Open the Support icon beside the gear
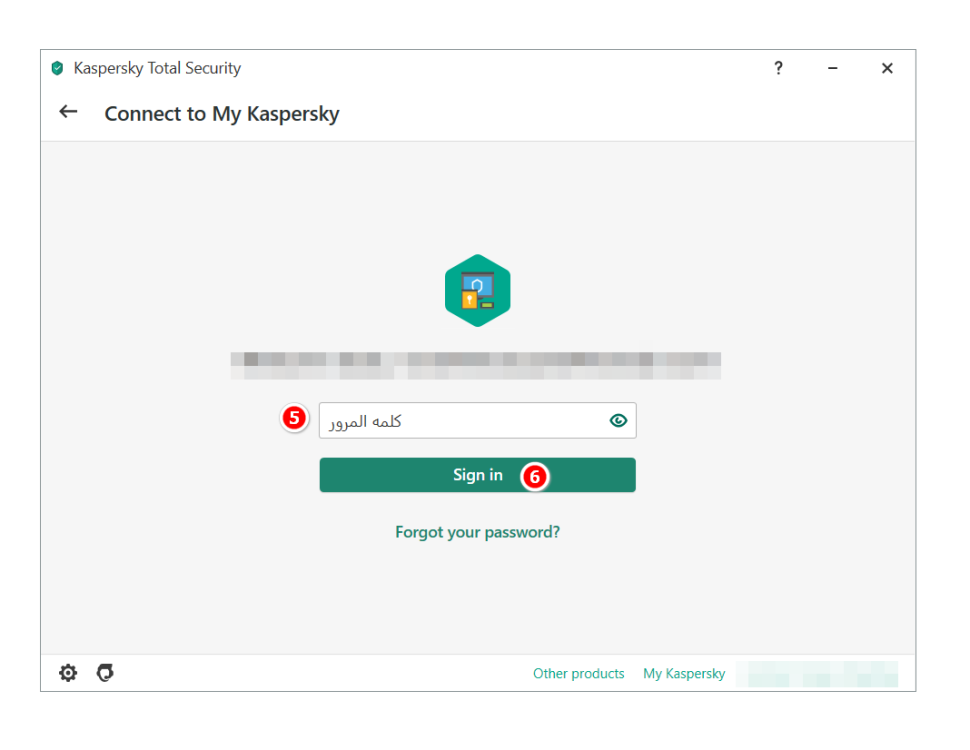This screenshot has height=750, width=970. pyautogui.click(x=105, y=673)
